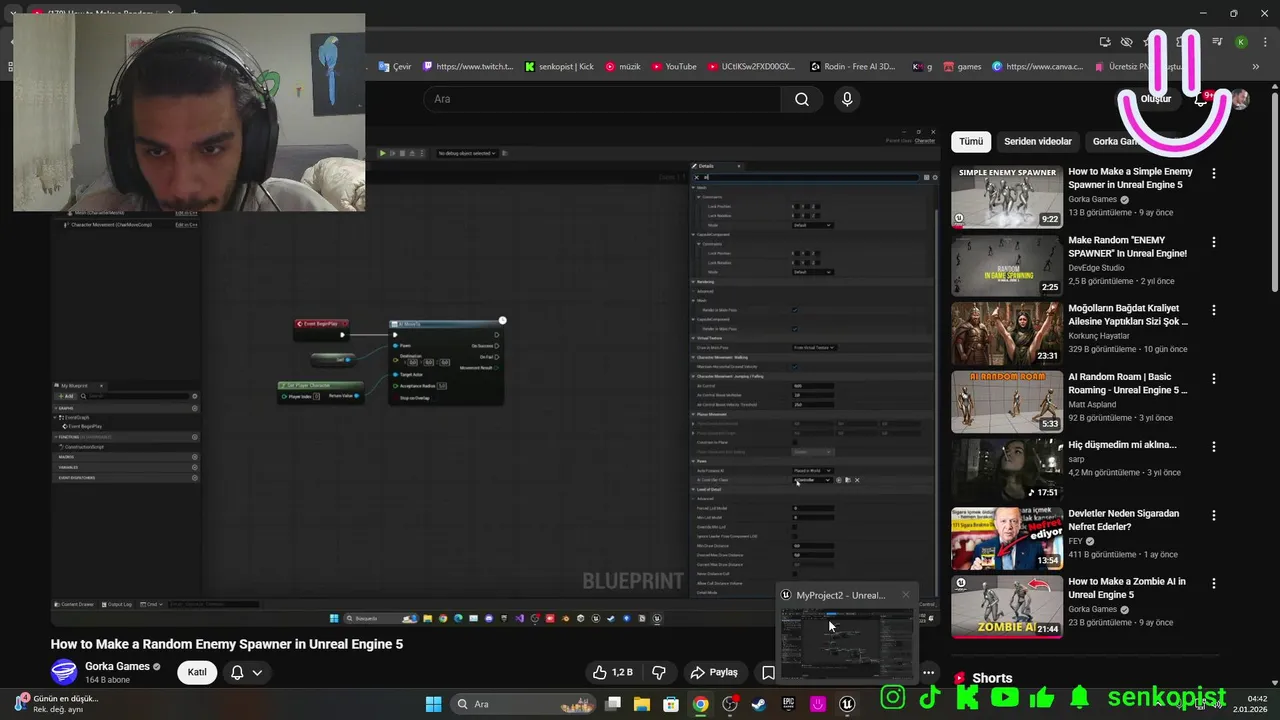Open the YouTube bookmark
Viewport: 1280px width, 720px height.
pyautogui.click(x=674, y=67)
